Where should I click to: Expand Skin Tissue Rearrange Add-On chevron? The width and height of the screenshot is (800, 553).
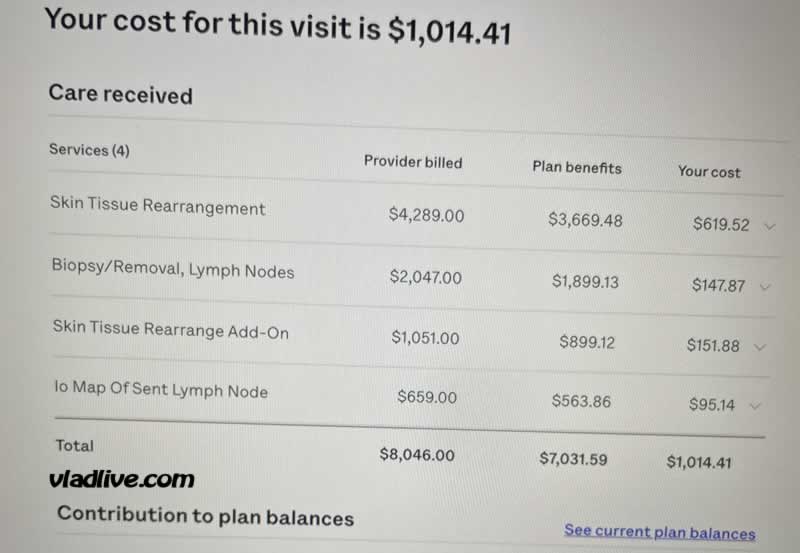760,347
